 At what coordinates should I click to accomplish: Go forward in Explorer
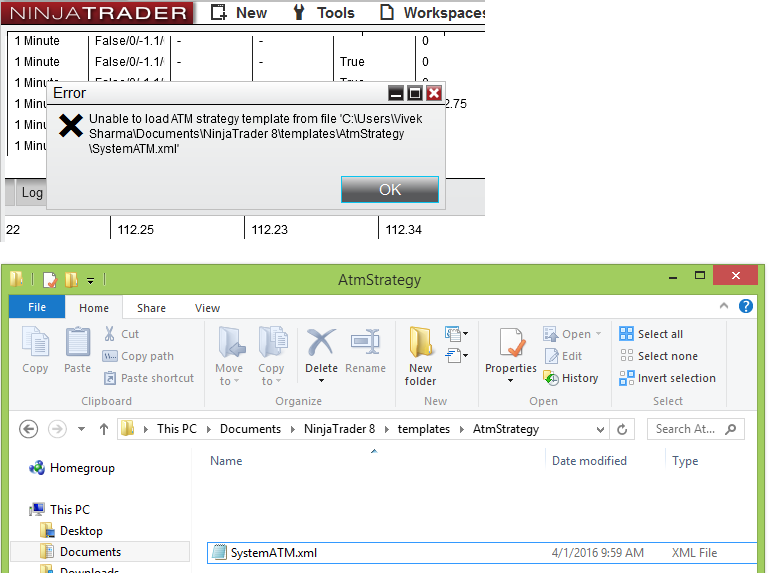57,429
